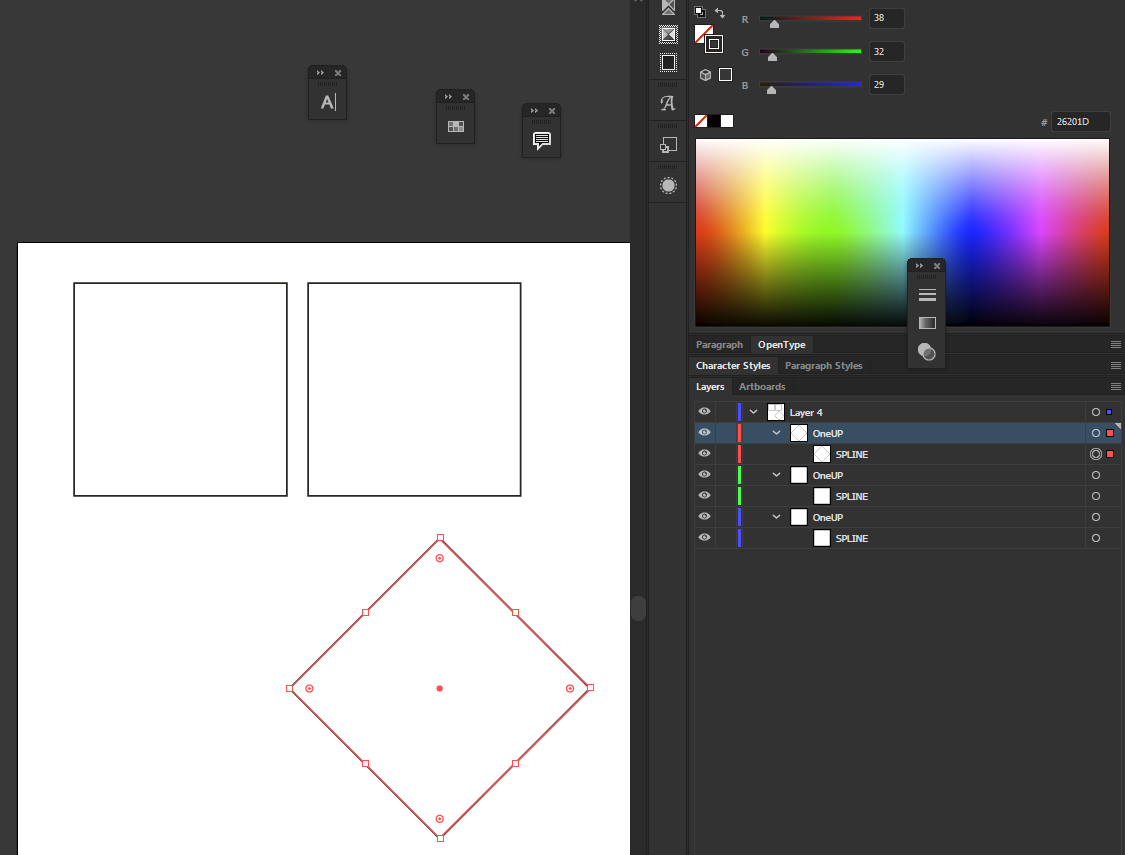Screen dimensions: 1125x855
Task: Select the Paragraph tab
Action: point(719,345)
